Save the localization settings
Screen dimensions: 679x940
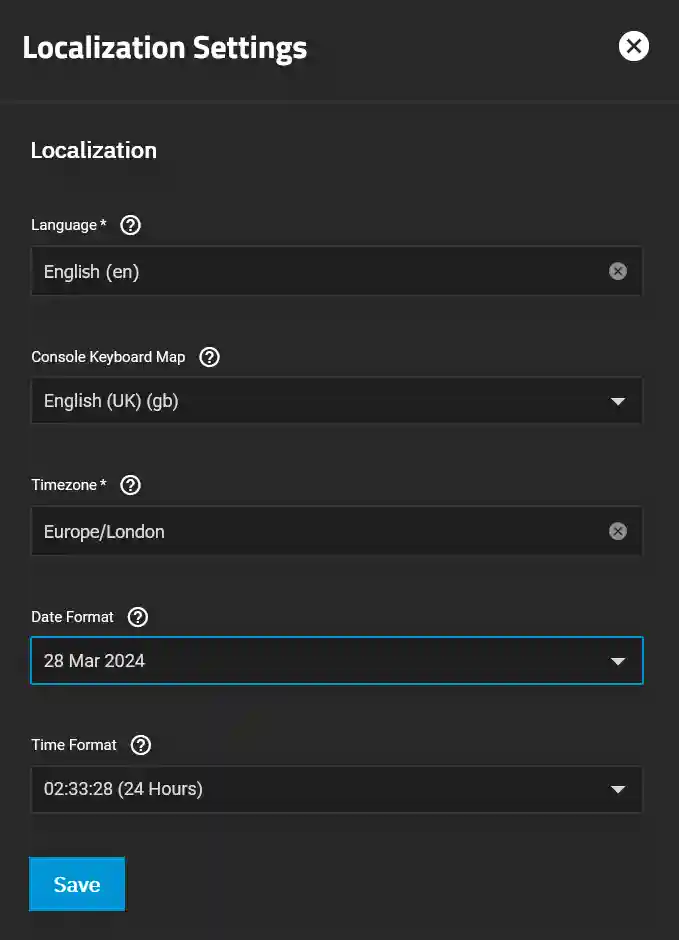pos(77,884)
